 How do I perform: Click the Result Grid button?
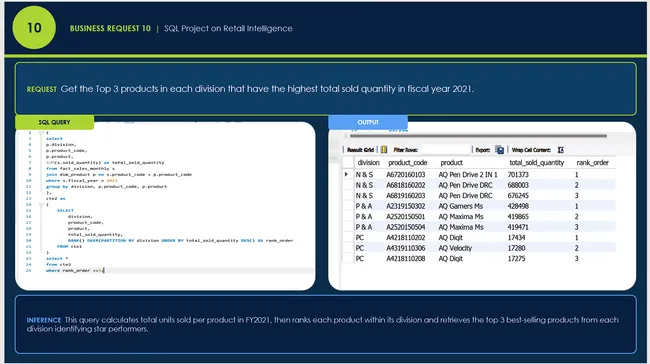click(360, 150)
